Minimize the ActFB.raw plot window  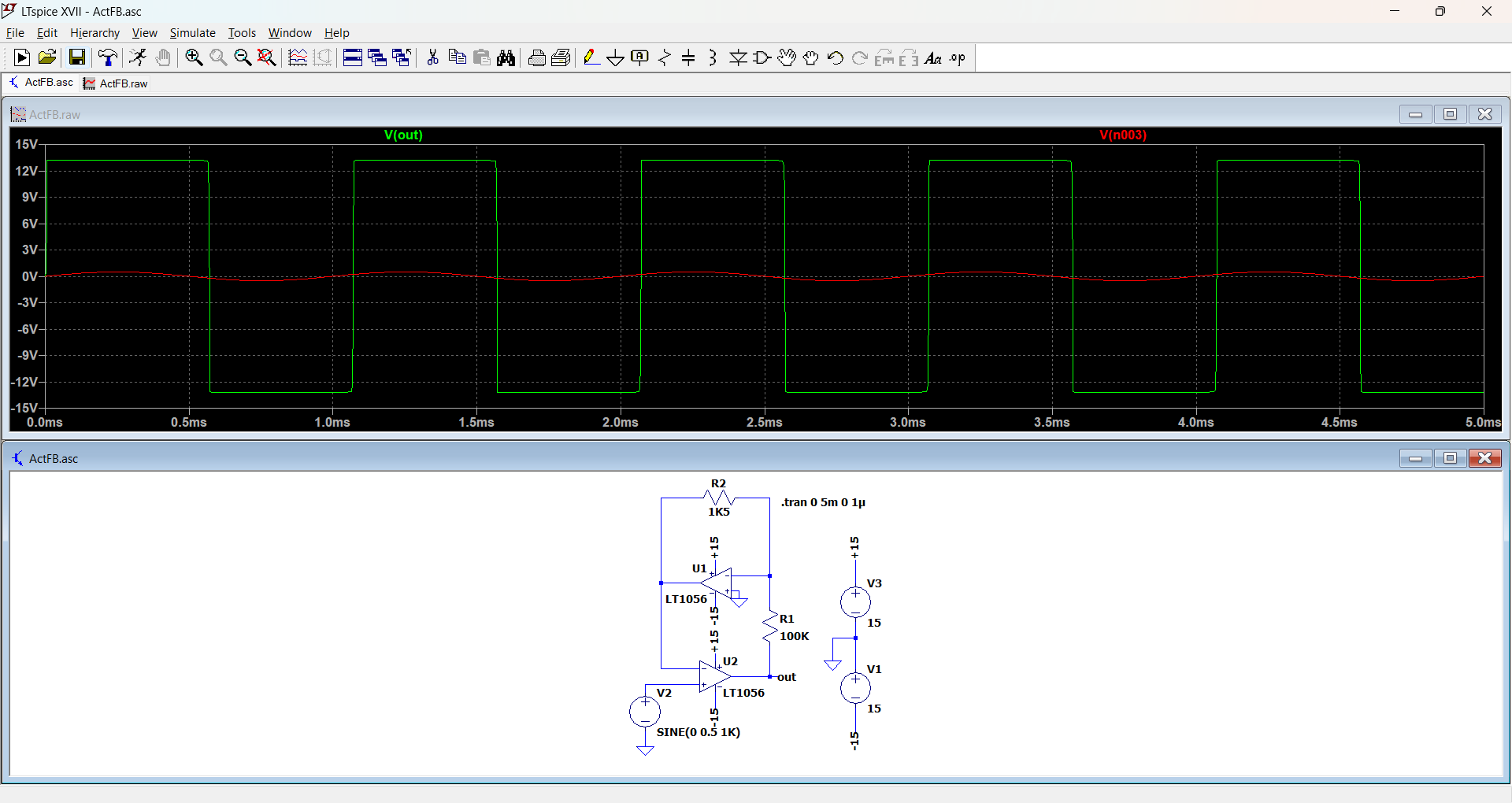tap(1415, 114)
